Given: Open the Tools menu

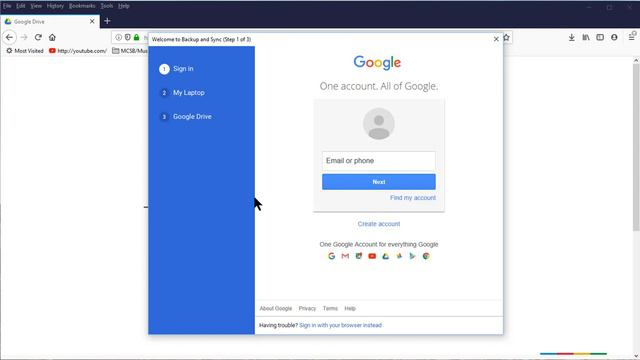Looking at the screenshot, I should pos(107,6).
